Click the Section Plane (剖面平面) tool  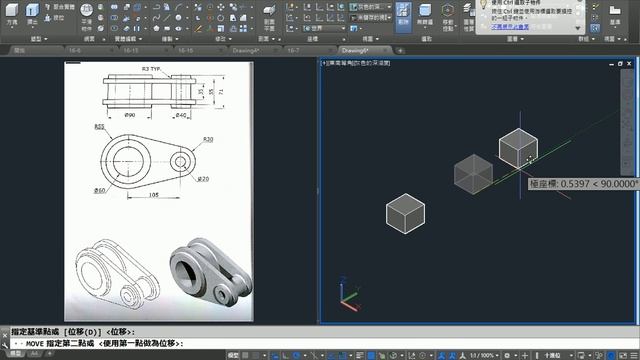point(269,17)
